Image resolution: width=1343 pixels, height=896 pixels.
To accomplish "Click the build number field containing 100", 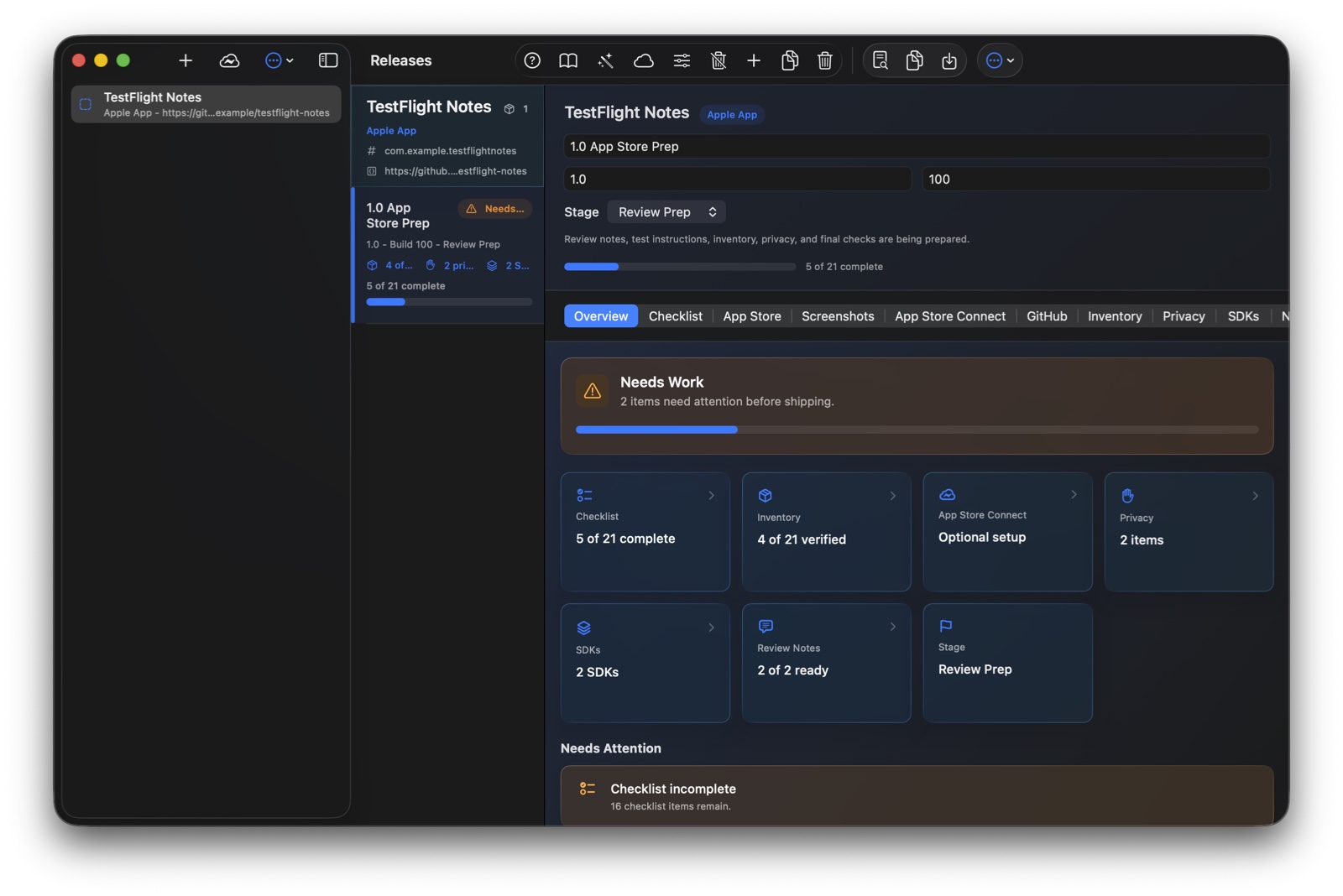I will pos(1096,179).
